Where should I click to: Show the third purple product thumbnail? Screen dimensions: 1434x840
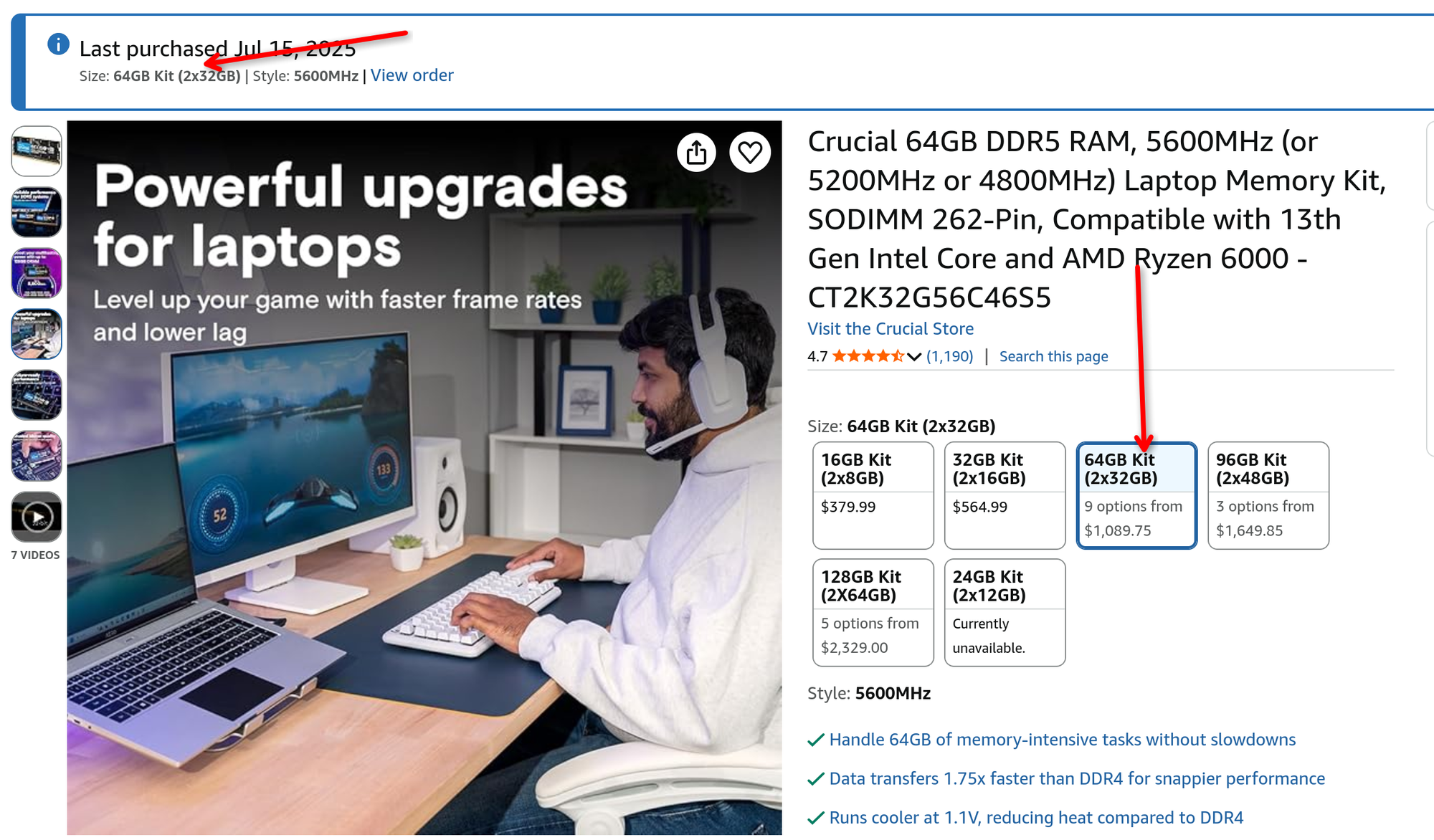point(37,273)
